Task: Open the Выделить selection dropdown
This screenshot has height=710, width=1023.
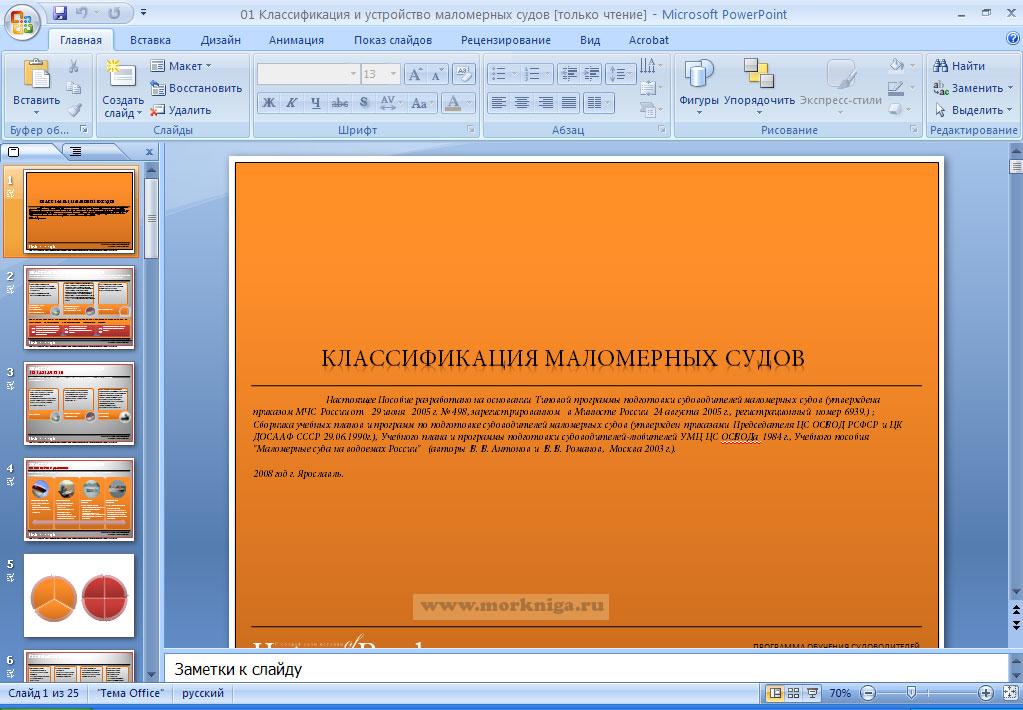Action: coord(975,110)
